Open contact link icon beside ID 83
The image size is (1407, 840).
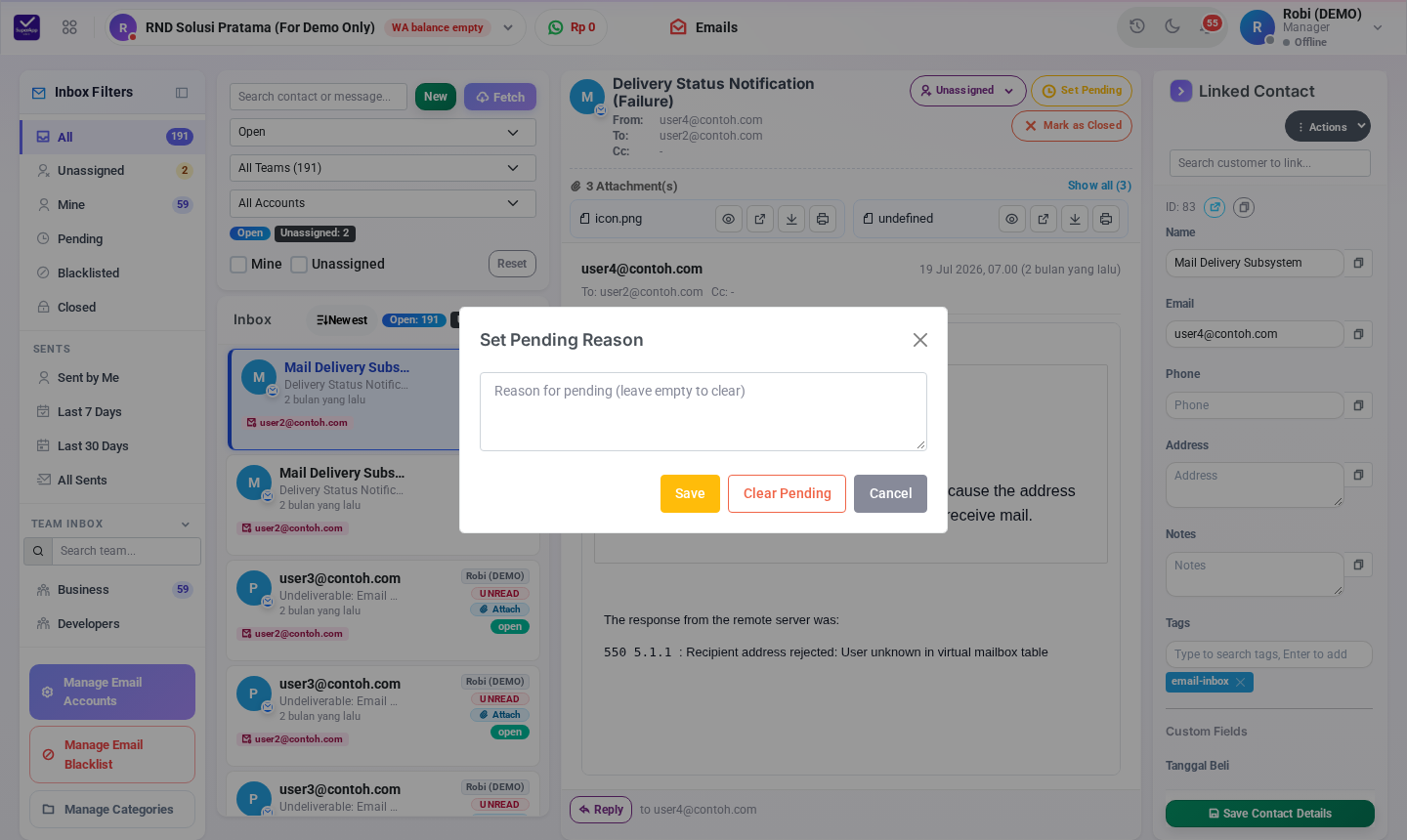click(x=1215, y=207)
